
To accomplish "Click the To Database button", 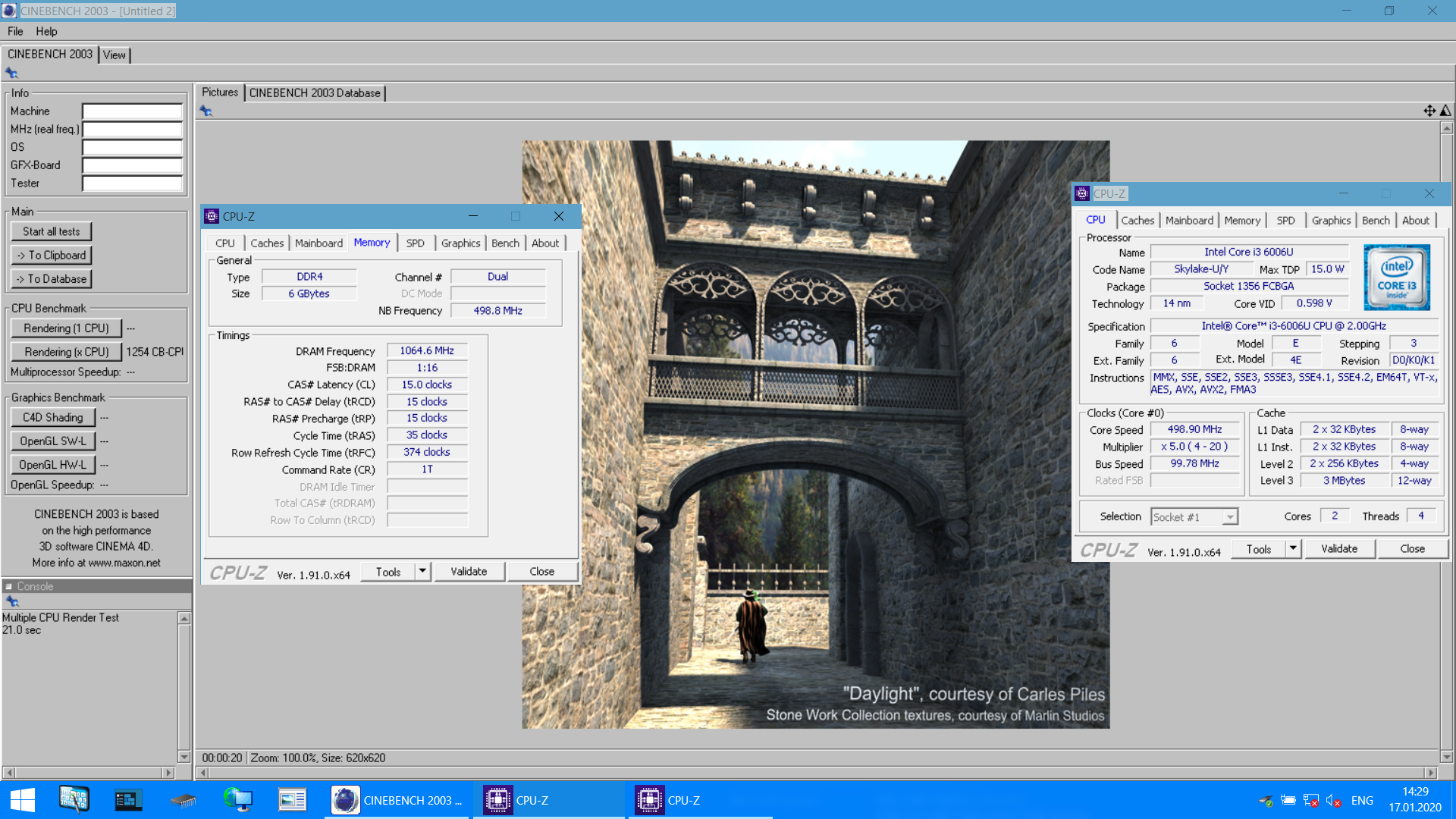I will click(x=51, y=278).
